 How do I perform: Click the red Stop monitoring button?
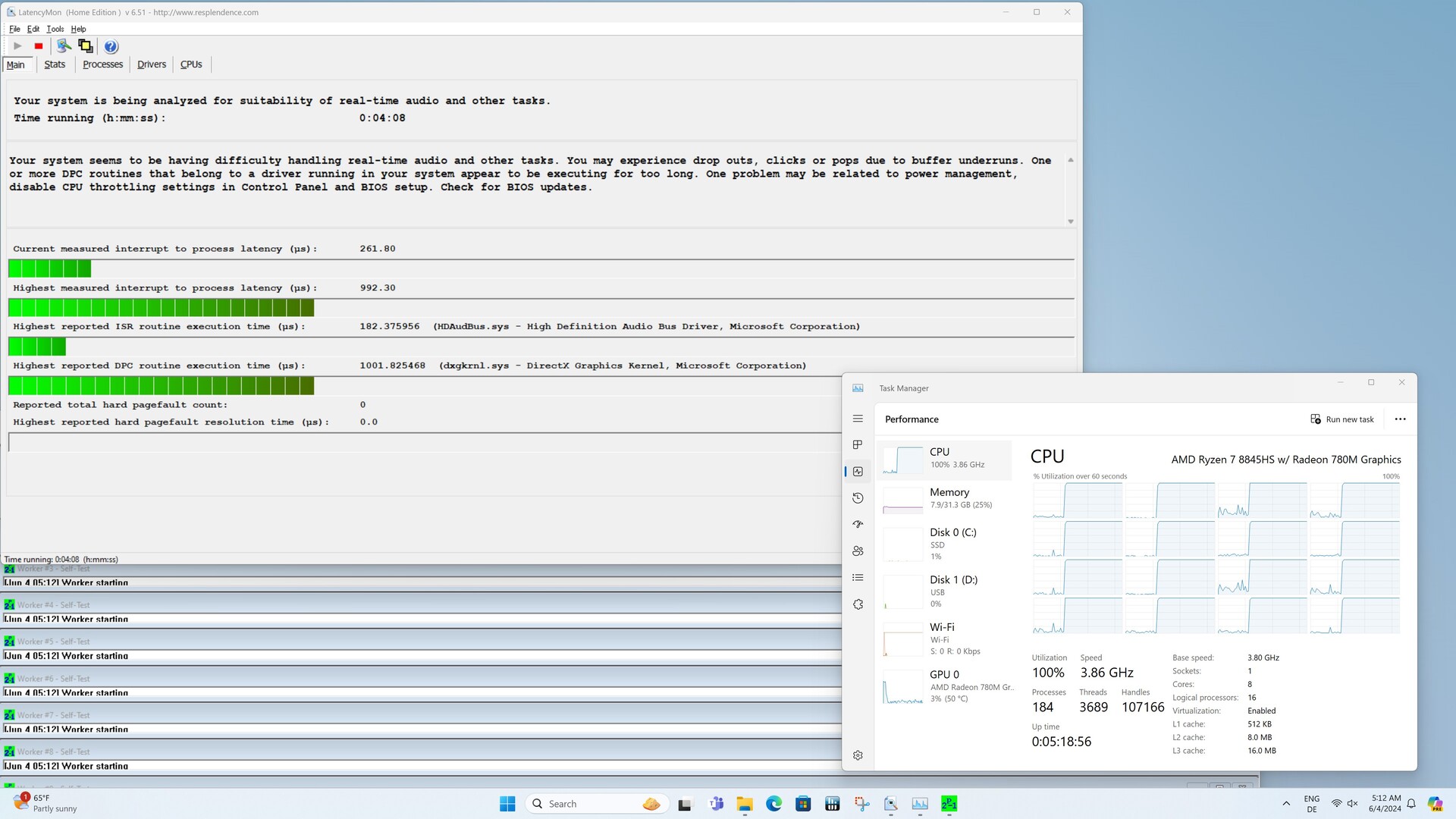click(39, 46)
